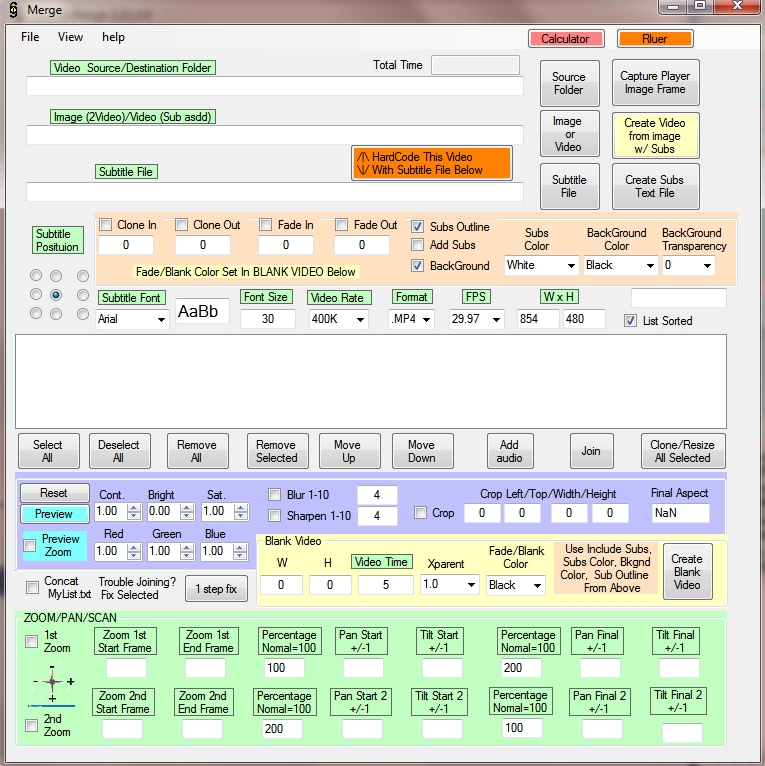This screenshot has width=765, height=766.
Task: Open the BackGround Color dropdown showing Black
Action: [x=620, y=265]
